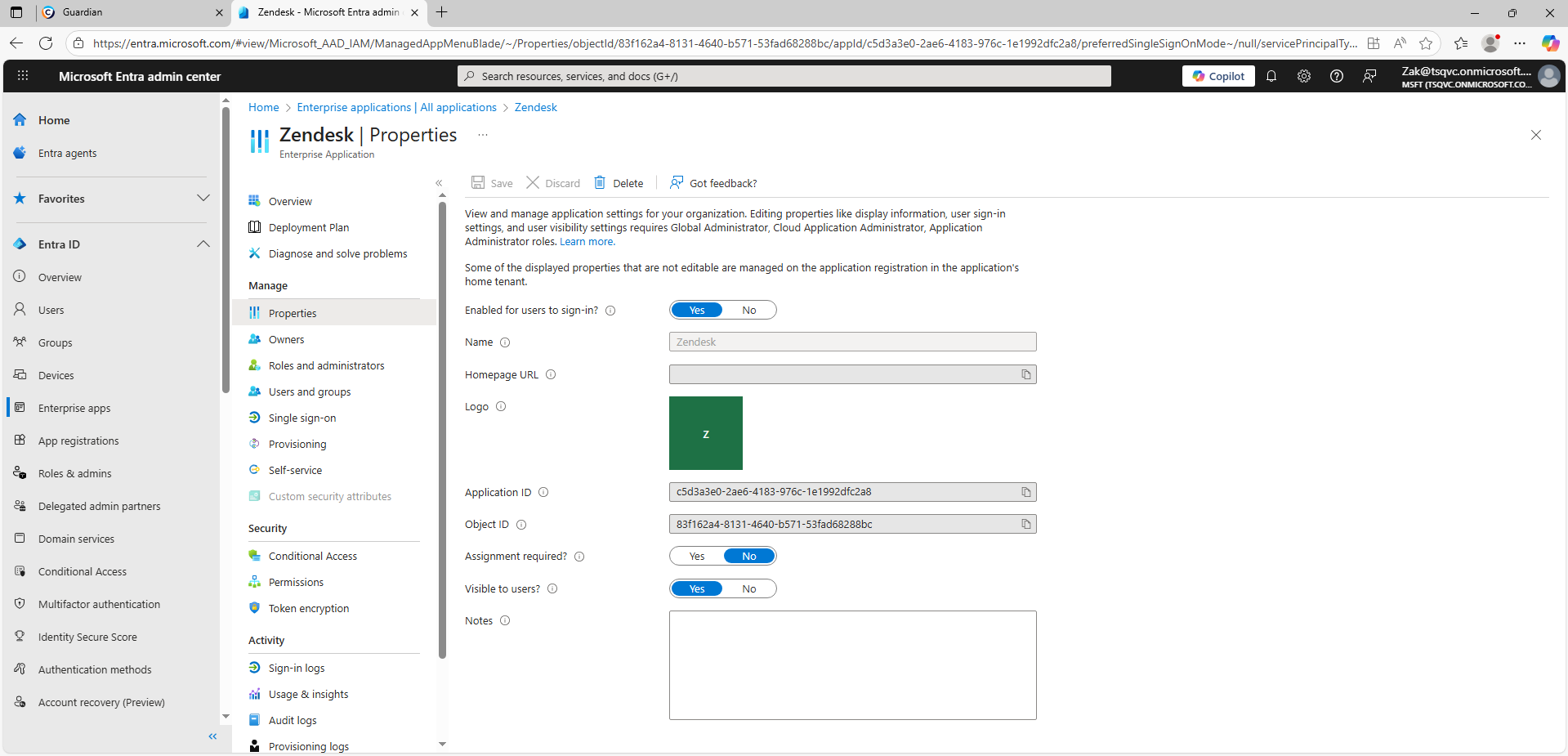
Task: Open the waffle app launcher menu
Action: pos(23,76)
